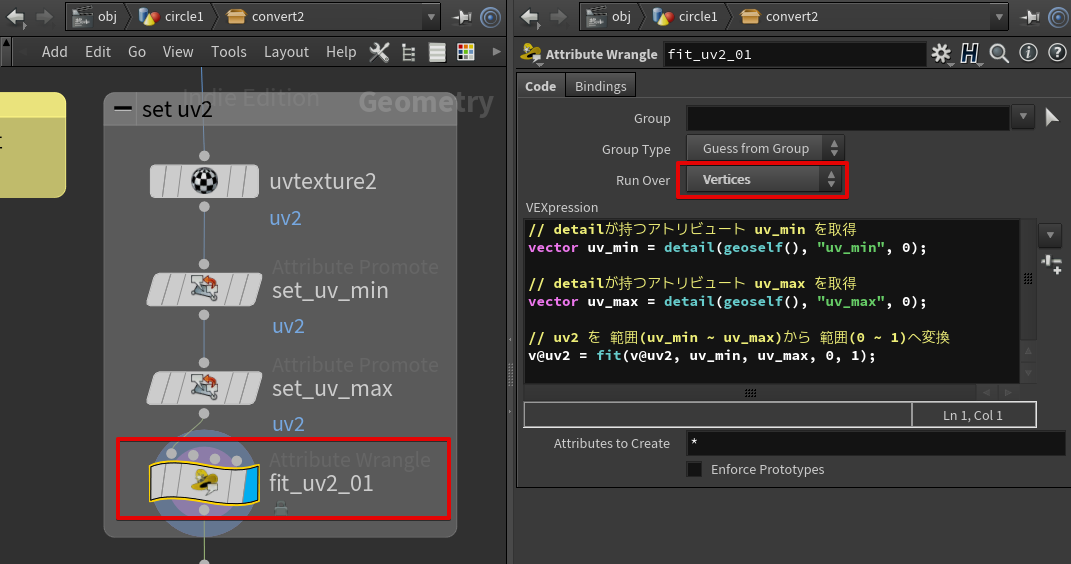
Task: Switch to the Code tab
Action: 540,86
